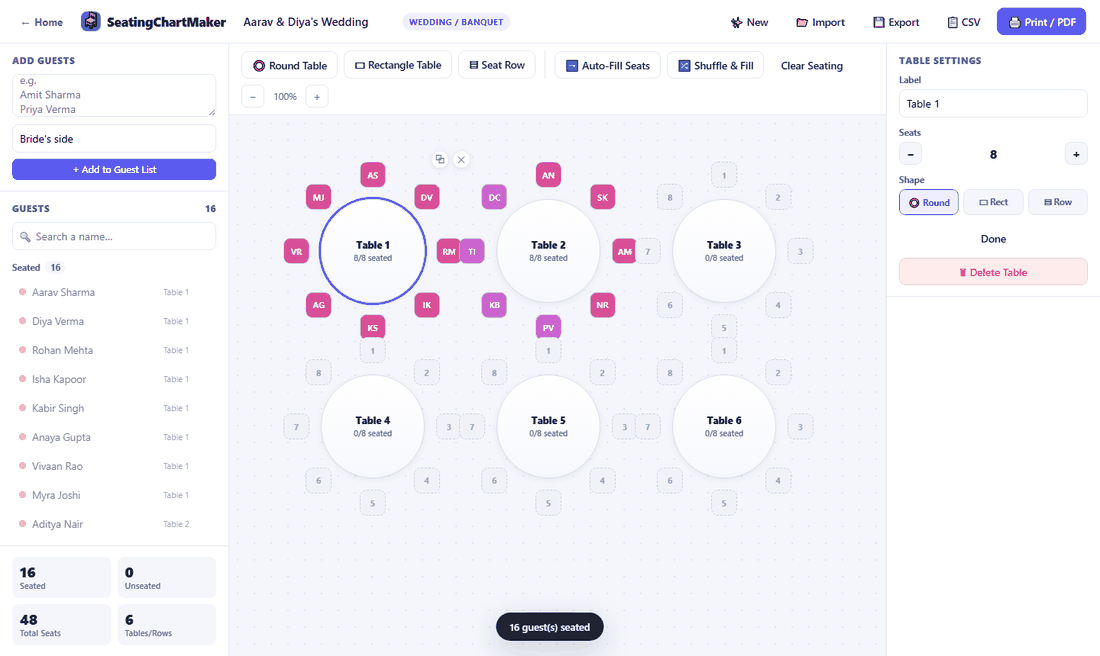Click Print / PDF button
The image size is (1100, 656).
coord(1041,22)
